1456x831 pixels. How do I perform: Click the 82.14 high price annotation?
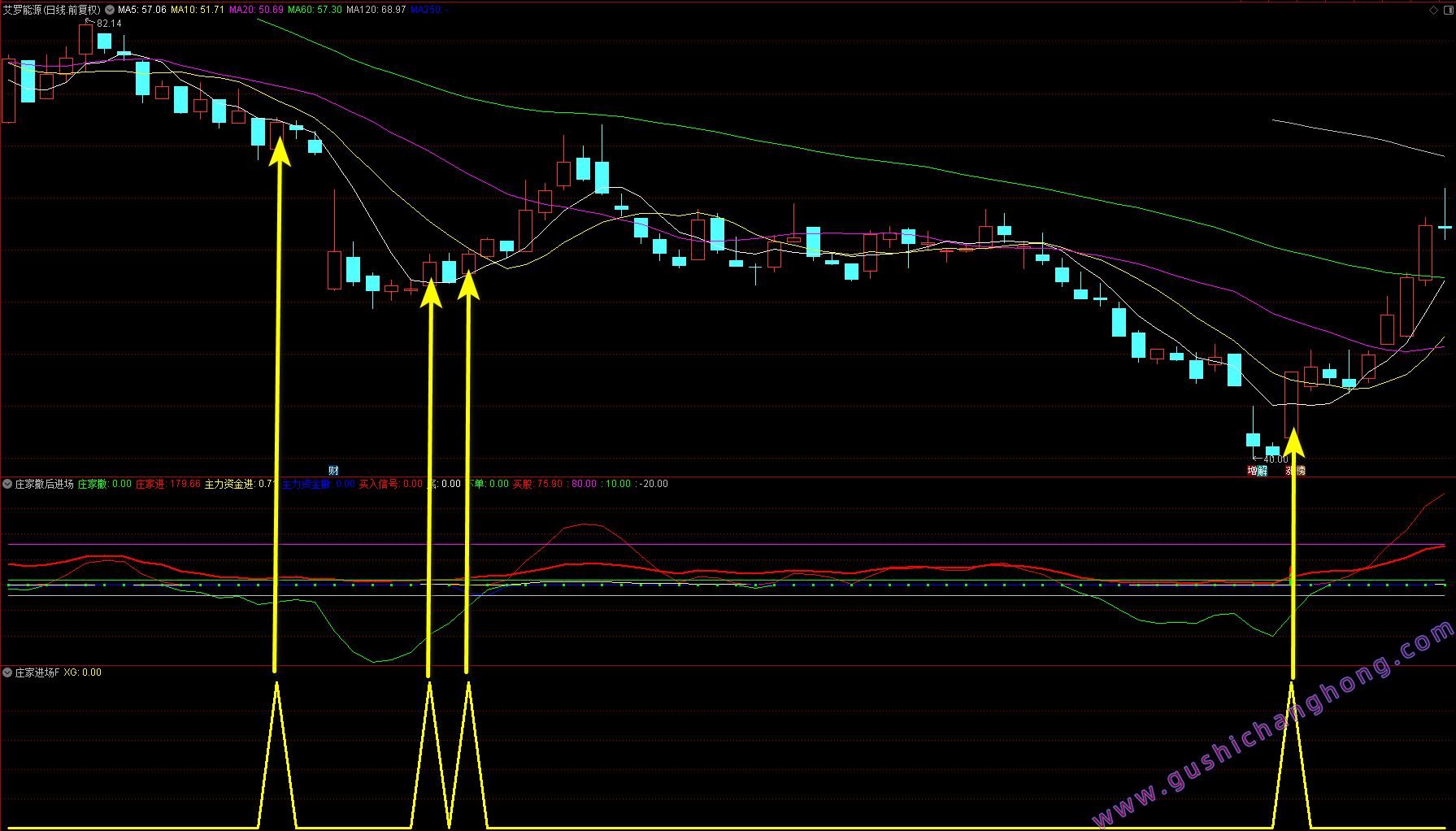pyautogui.click(x=109, y=24)
